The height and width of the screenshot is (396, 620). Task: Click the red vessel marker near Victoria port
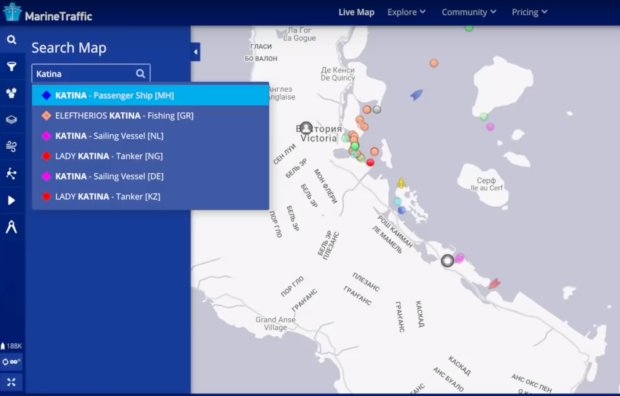(x=370, y=162)
